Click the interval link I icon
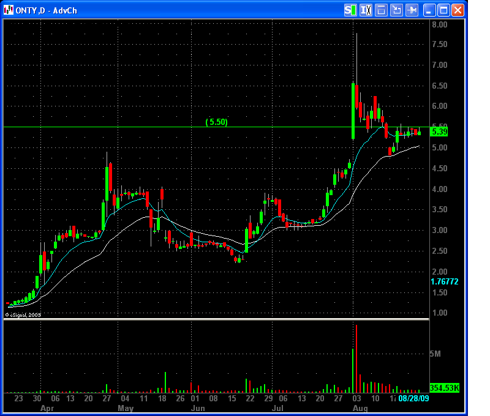Image resolution: width=490 pixels, height=416 pixels. tap(366, 10)
